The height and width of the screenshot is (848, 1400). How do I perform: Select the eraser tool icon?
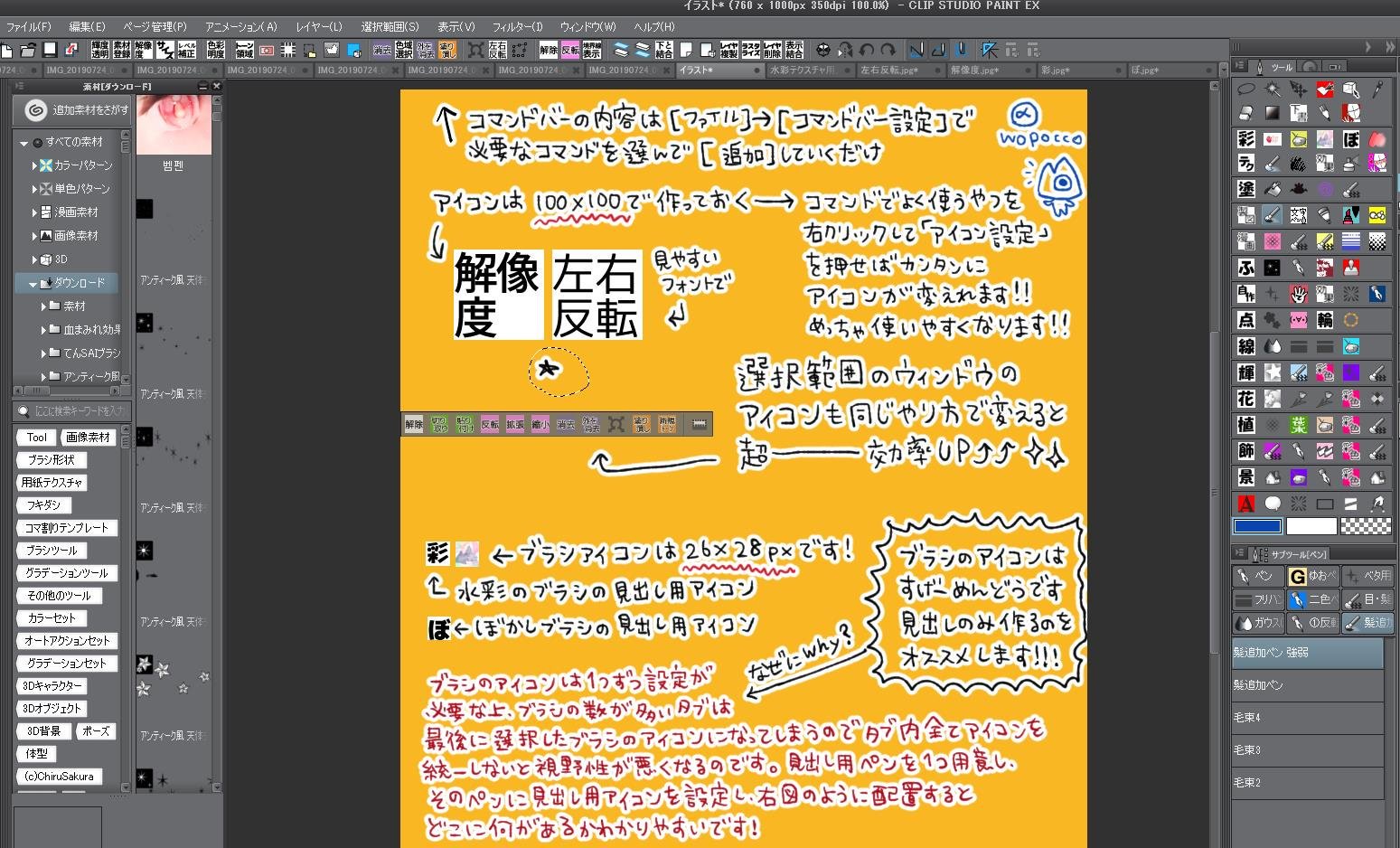1246,113
